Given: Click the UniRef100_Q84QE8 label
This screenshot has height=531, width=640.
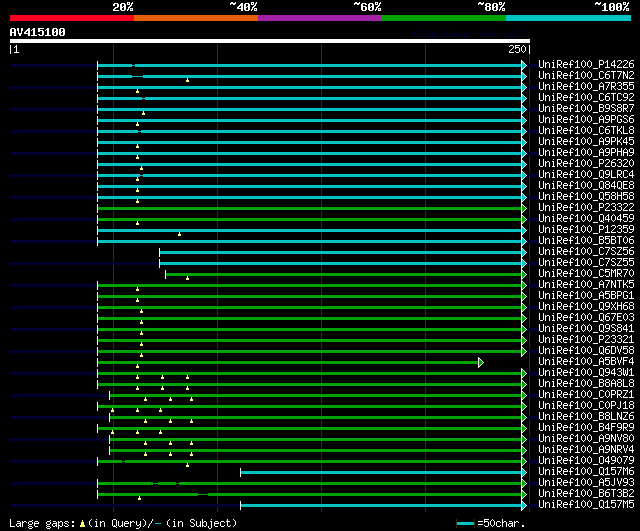Looking at the screenshot, I should tap(586, 186).
